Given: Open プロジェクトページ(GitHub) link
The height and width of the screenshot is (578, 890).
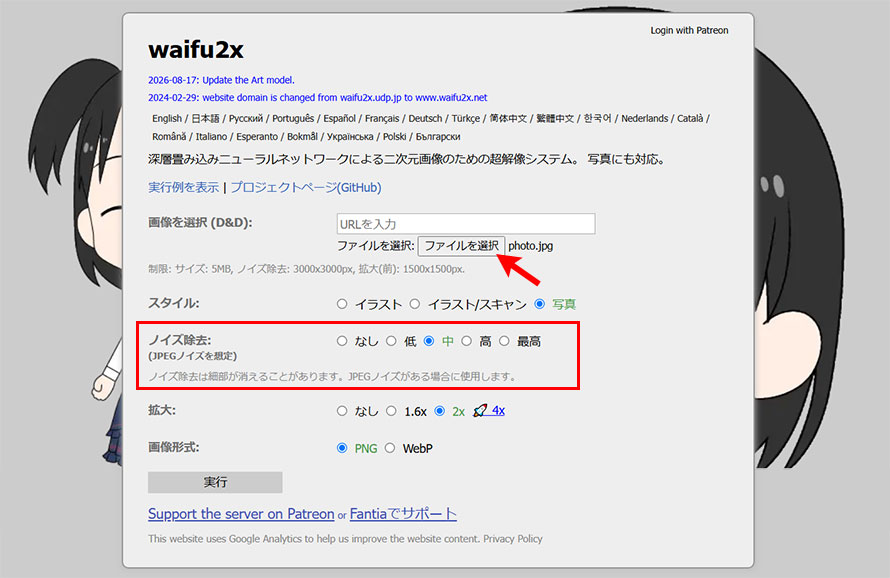Looking at the screenshot, I should click(x=306, y=187).
